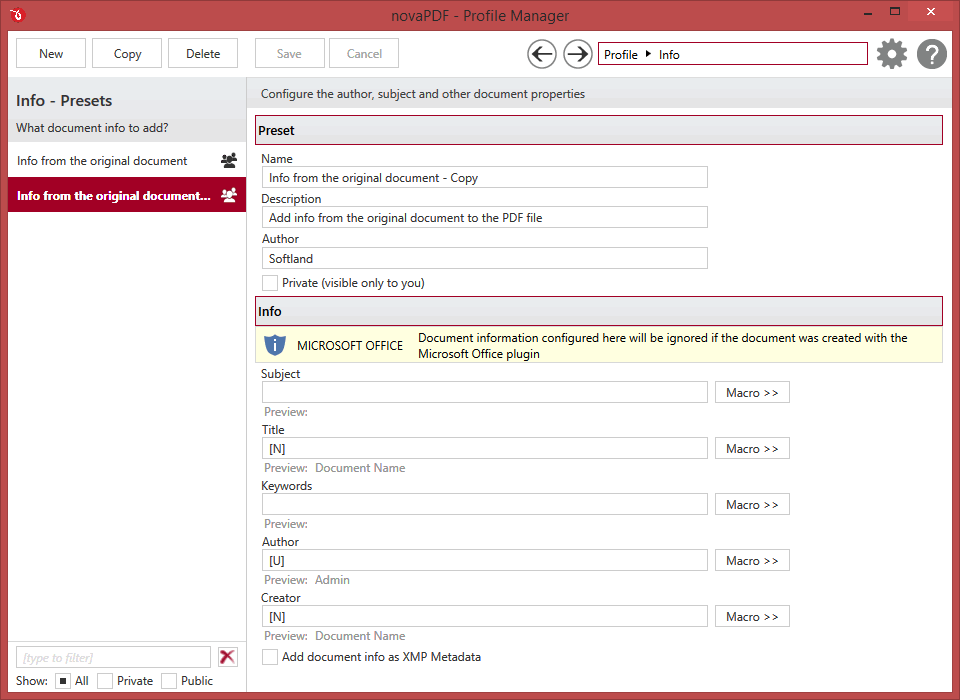The height and width of the screenshot is (700, 960).
Task: Click the Creator field containing [N]
Action: [485, 617]
